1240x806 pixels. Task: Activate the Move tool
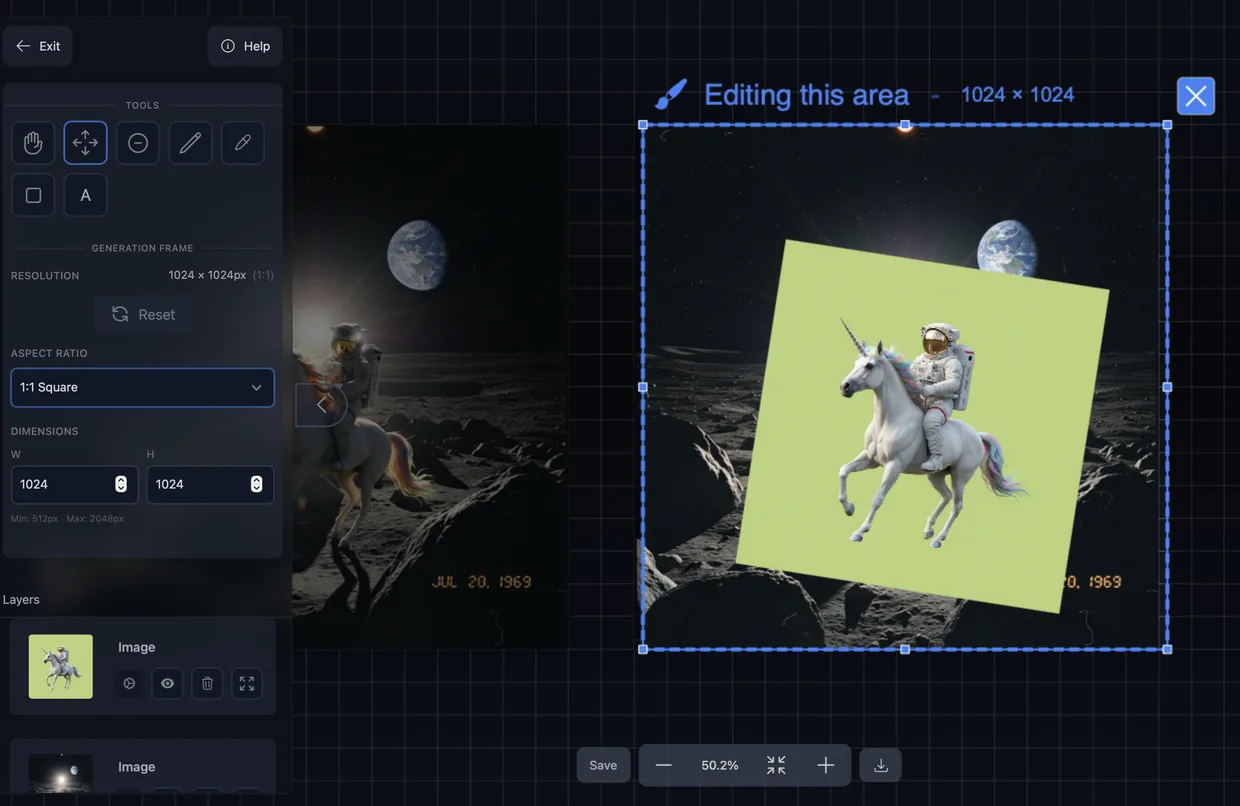85,140
